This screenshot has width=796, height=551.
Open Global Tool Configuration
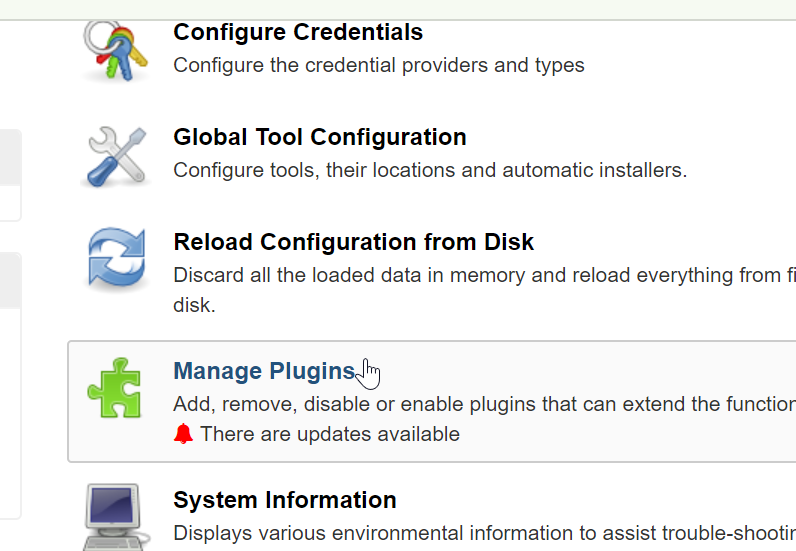[x=319, y=137]
